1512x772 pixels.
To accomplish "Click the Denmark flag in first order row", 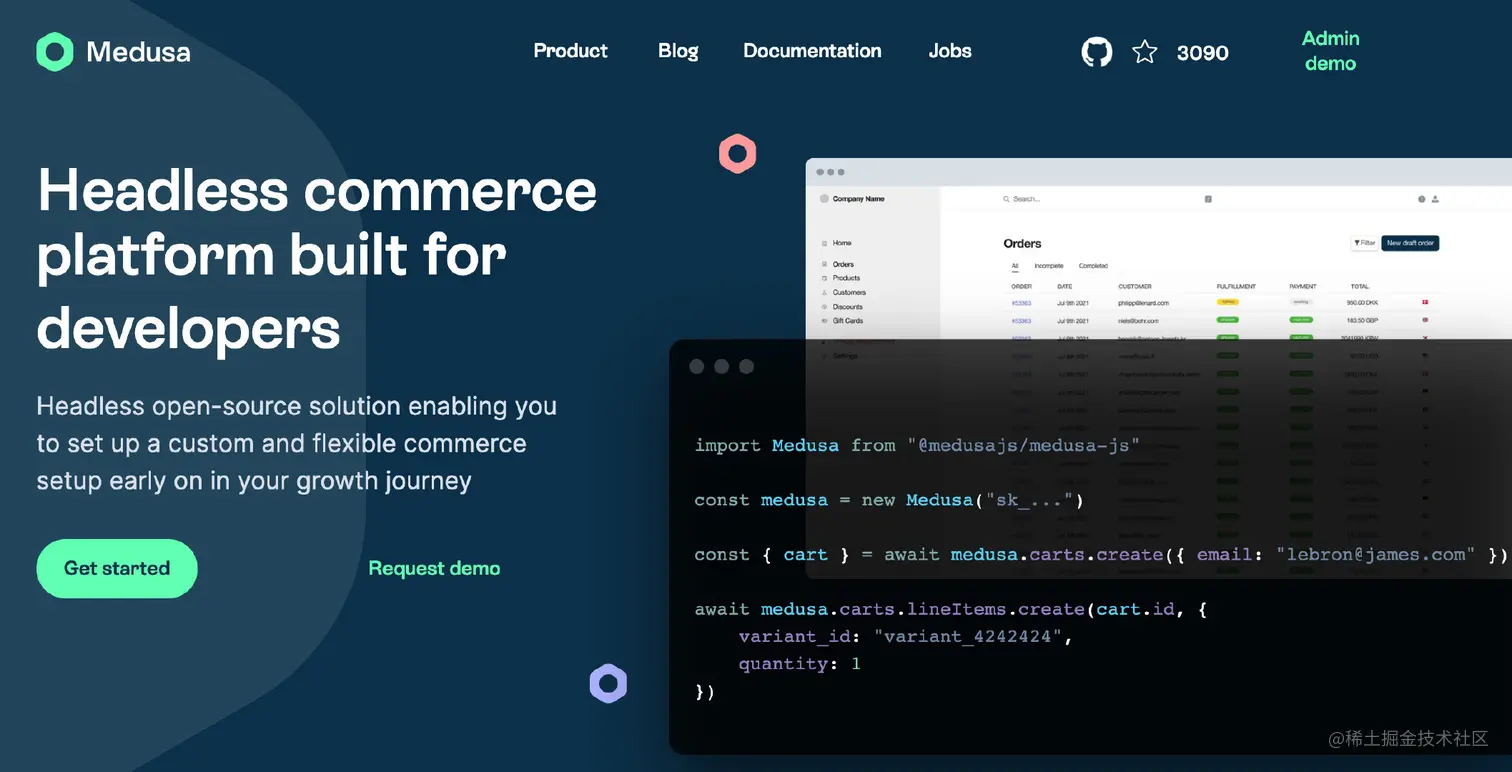I will point(1425,302).
